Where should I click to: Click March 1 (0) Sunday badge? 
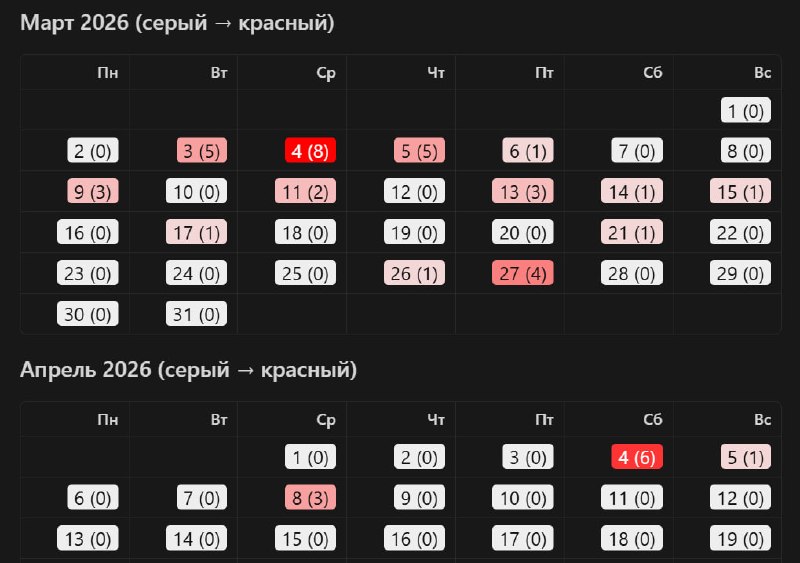tap(745, 110)
